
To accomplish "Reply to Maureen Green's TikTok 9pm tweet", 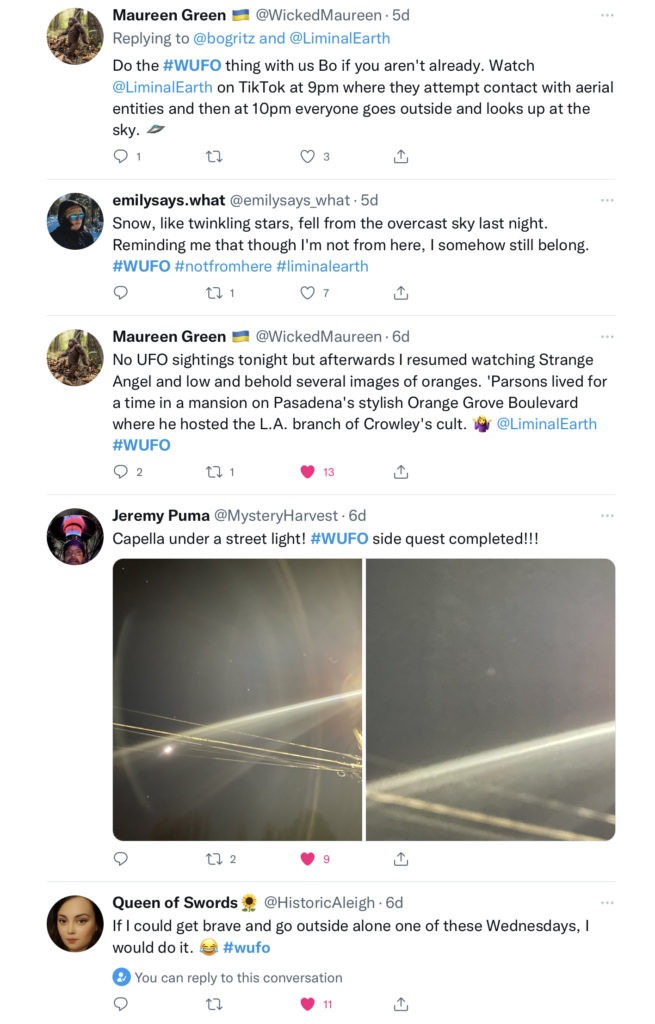I will point(121,156).
